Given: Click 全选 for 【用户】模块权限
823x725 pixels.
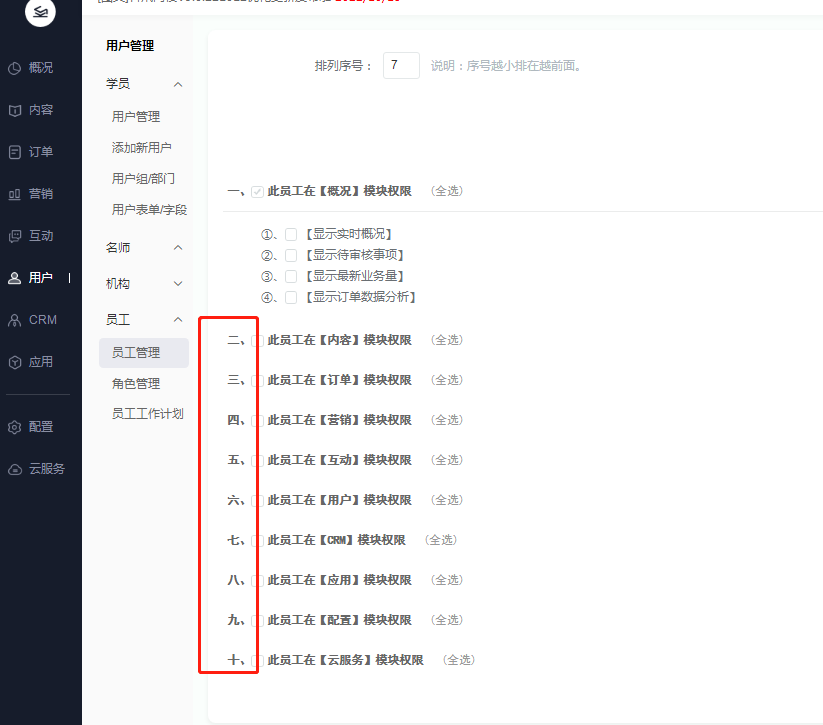Looking at the screenshot, I should coord(447,500).
